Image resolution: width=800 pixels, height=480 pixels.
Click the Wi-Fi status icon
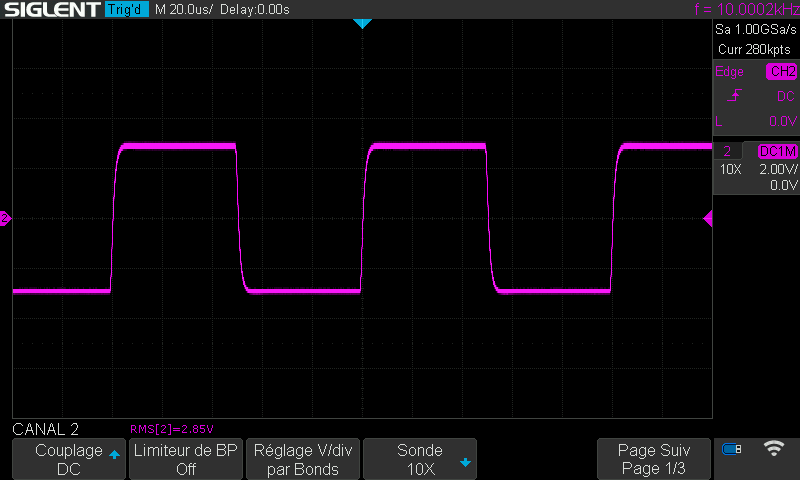[773, 448]
